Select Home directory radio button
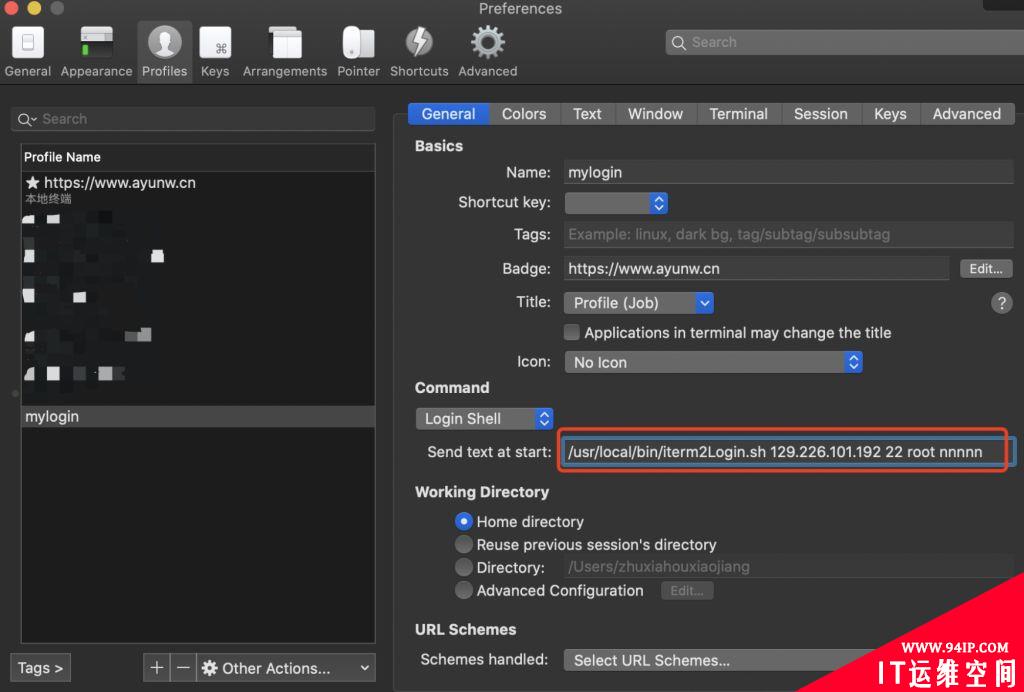1024x692 pixels. tap(464, 522)
